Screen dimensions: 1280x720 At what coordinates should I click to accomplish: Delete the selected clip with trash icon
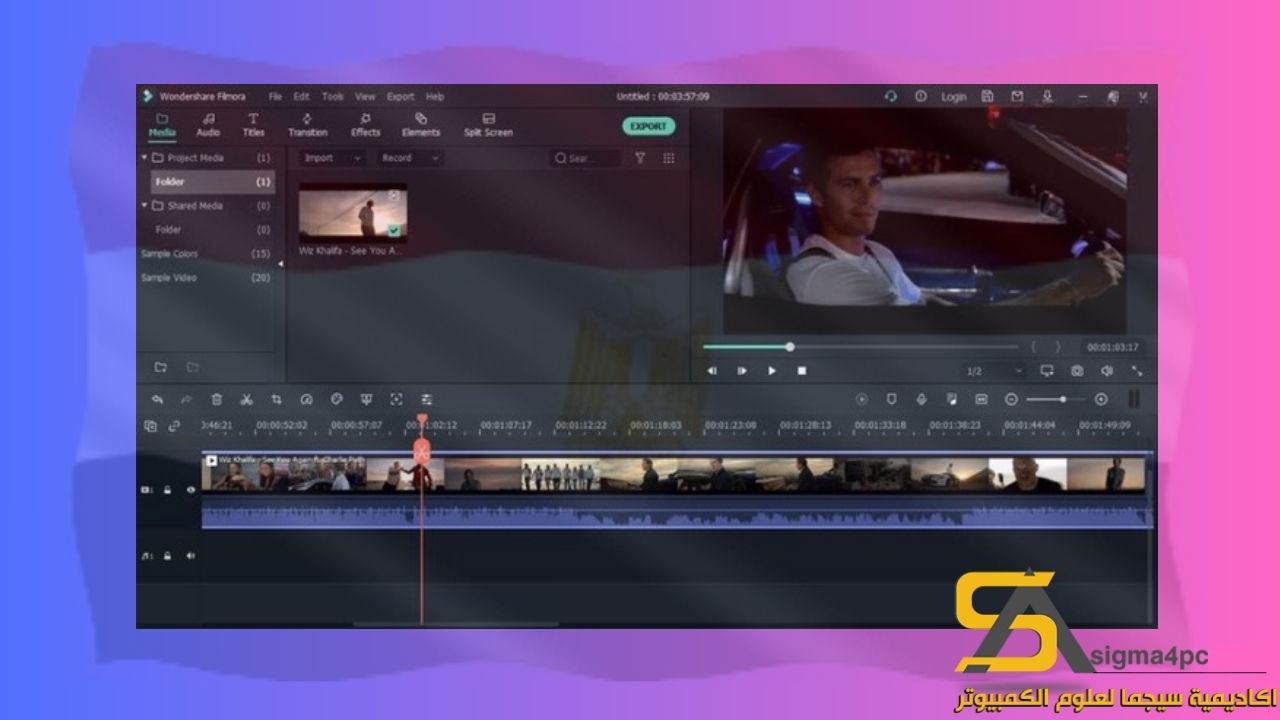(x=216, y=399)
